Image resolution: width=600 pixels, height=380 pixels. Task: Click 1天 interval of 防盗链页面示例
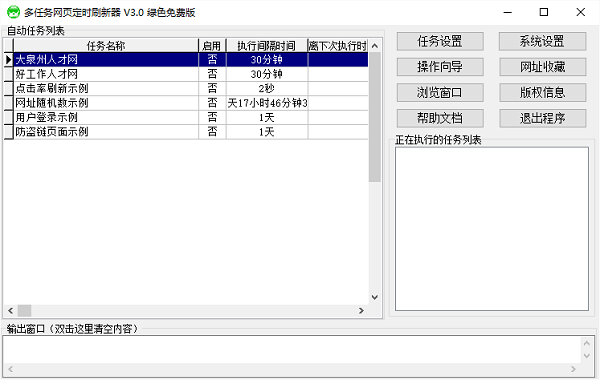tap(267, 132)
